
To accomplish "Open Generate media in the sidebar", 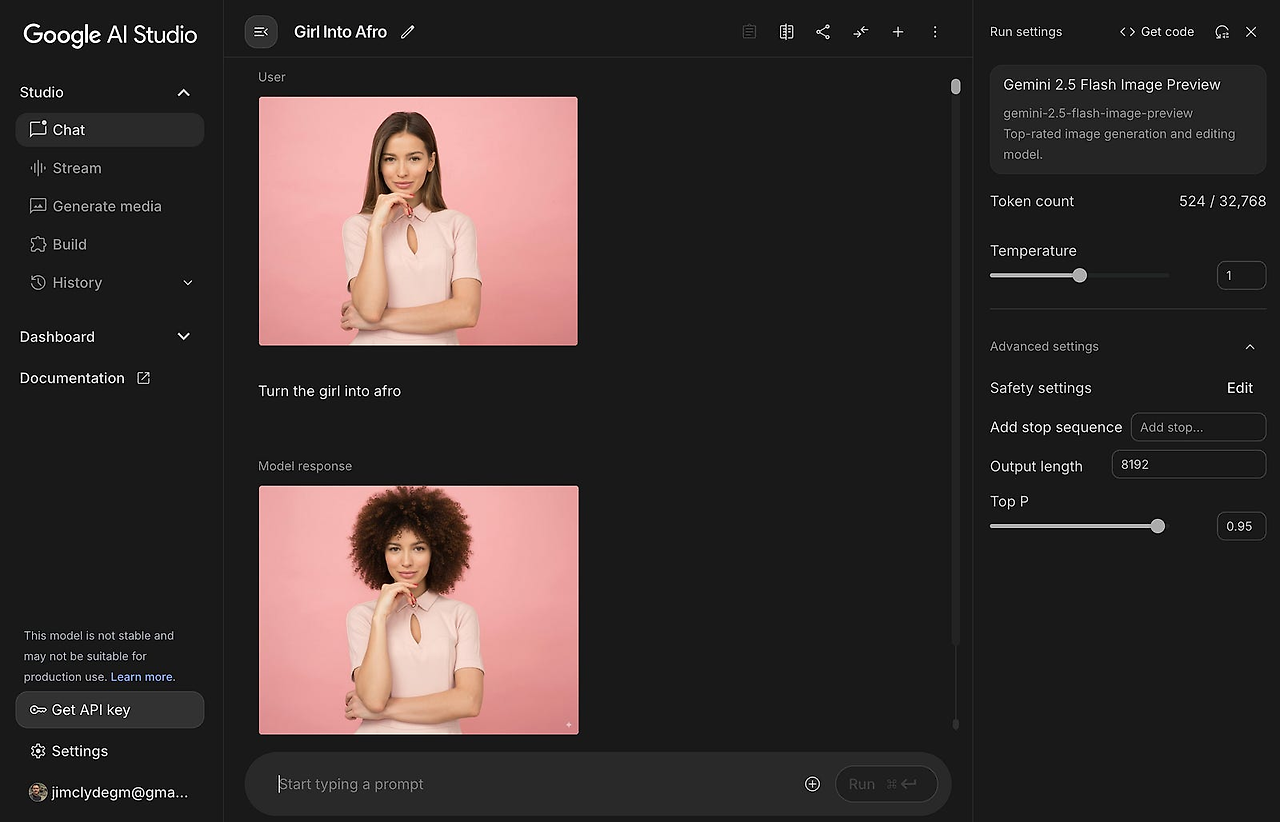I will pyautogui.click(x=107, y=206).
